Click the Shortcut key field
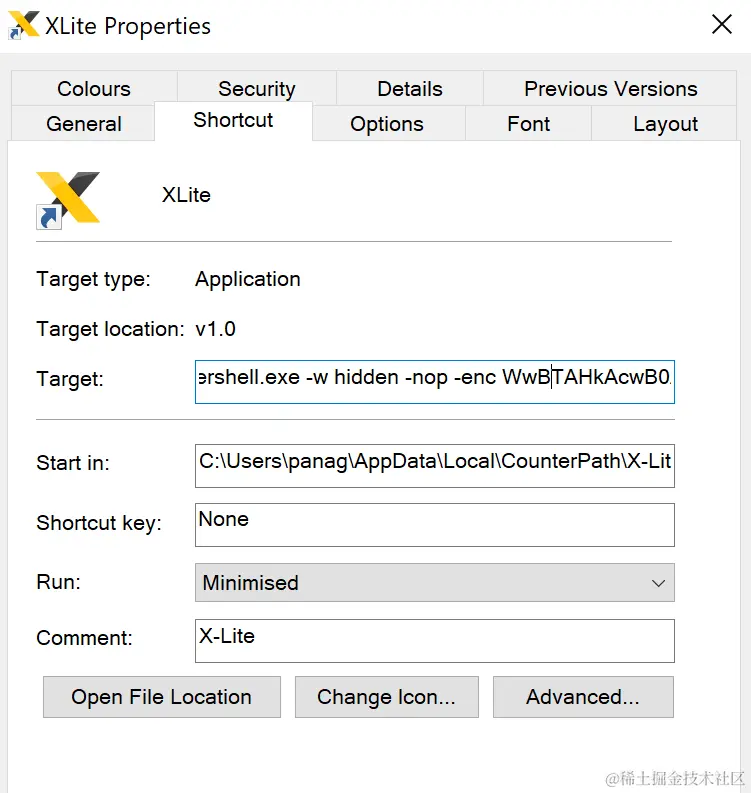 click(434, 524)
